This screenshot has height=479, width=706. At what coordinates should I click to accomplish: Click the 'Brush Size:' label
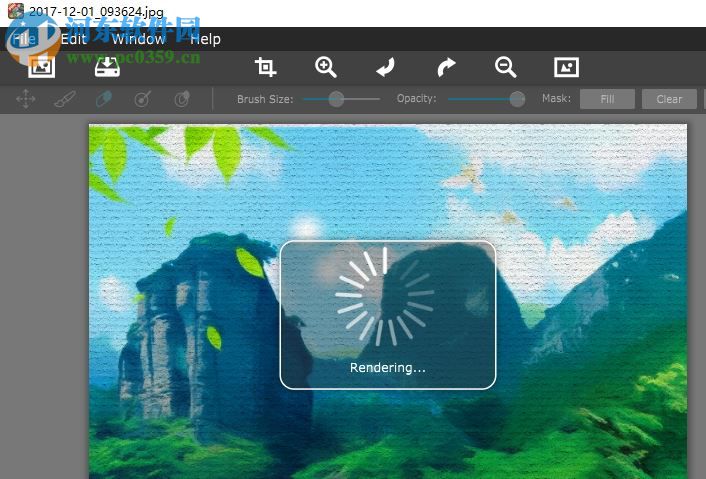click(x=265, y=99)
